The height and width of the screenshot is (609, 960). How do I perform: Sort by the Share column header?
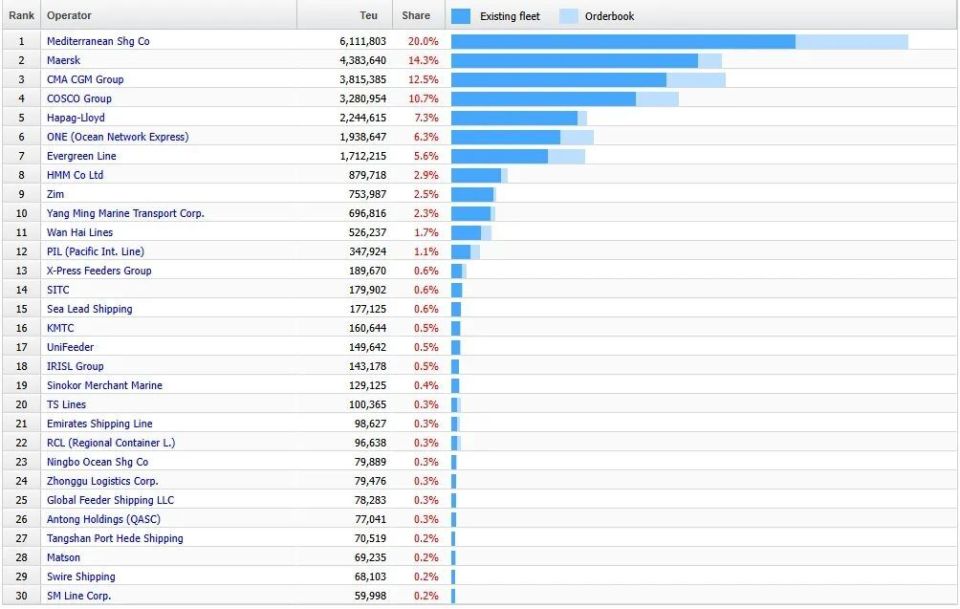[x=418, y=15]
